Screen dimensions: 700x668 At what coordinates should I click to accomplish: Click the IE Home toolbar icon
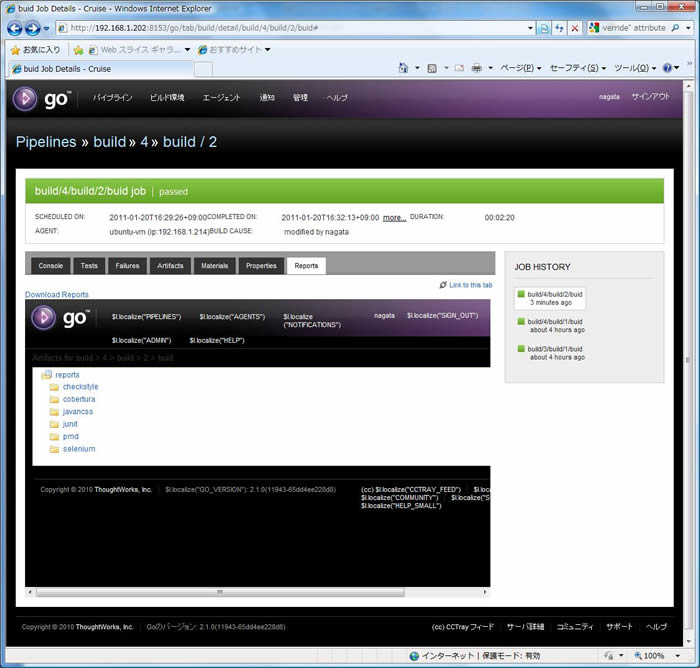[x=405, y=68]
